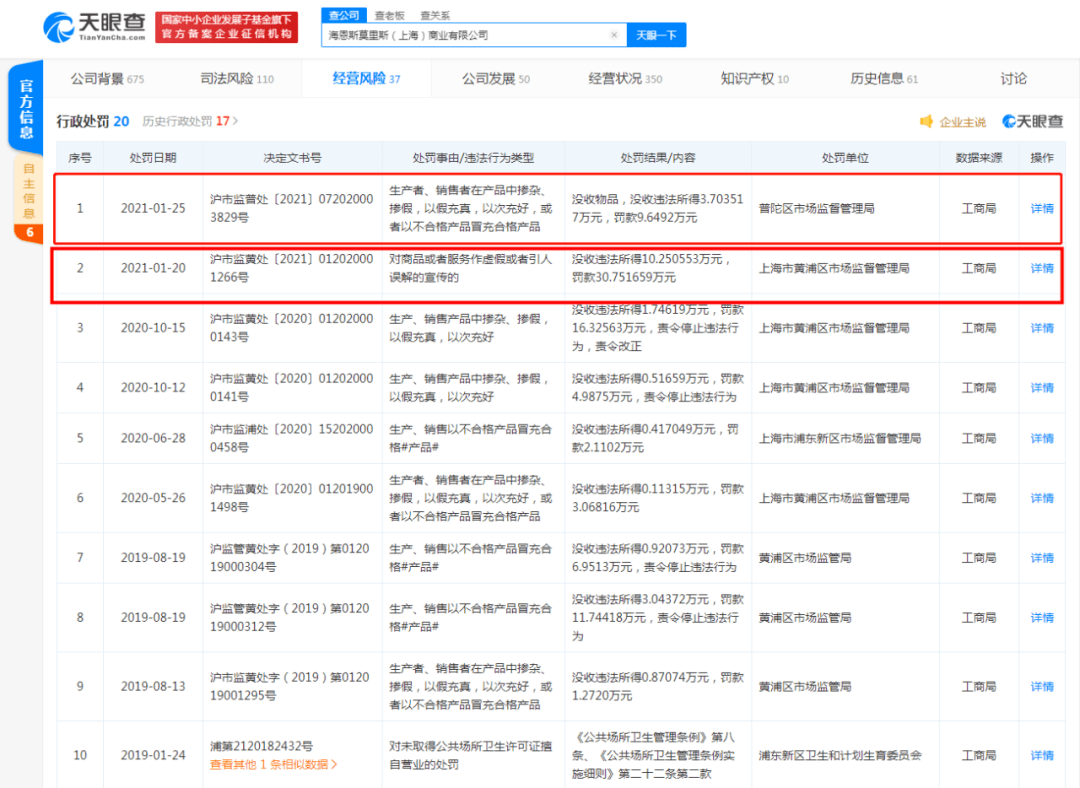Open 详情 for the 2019-01-24 penalty row
The width and height of the screenshot is (1080, 788).
pos(1041,756)
